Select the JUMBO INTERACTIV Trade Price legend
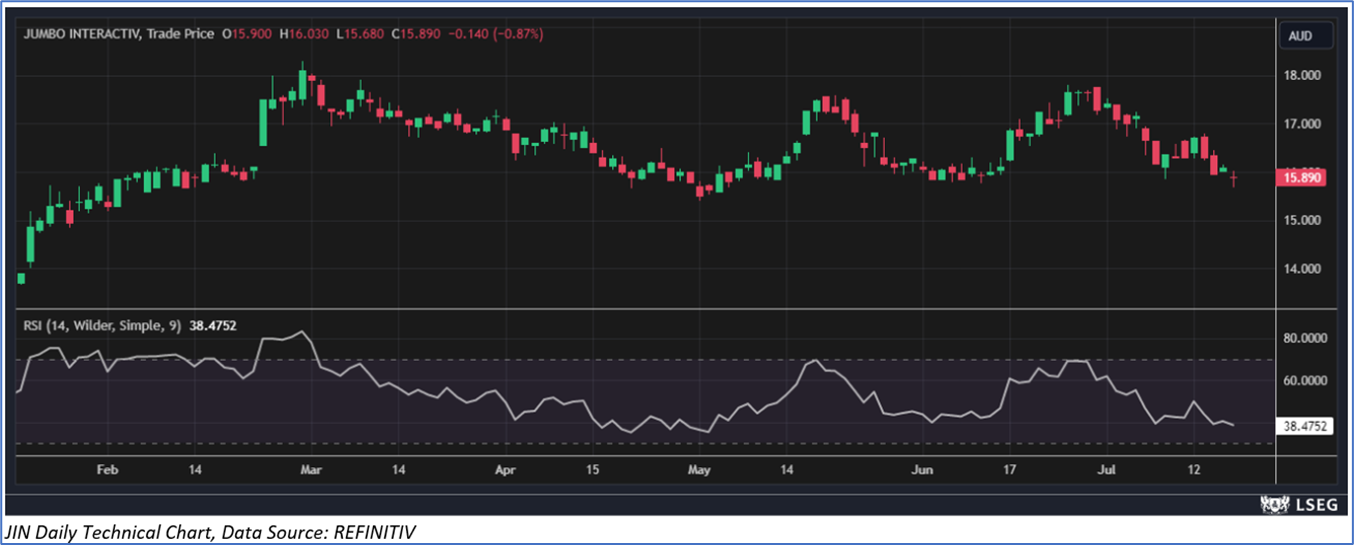Screen dimensions: 1354x545 point(118,34)
